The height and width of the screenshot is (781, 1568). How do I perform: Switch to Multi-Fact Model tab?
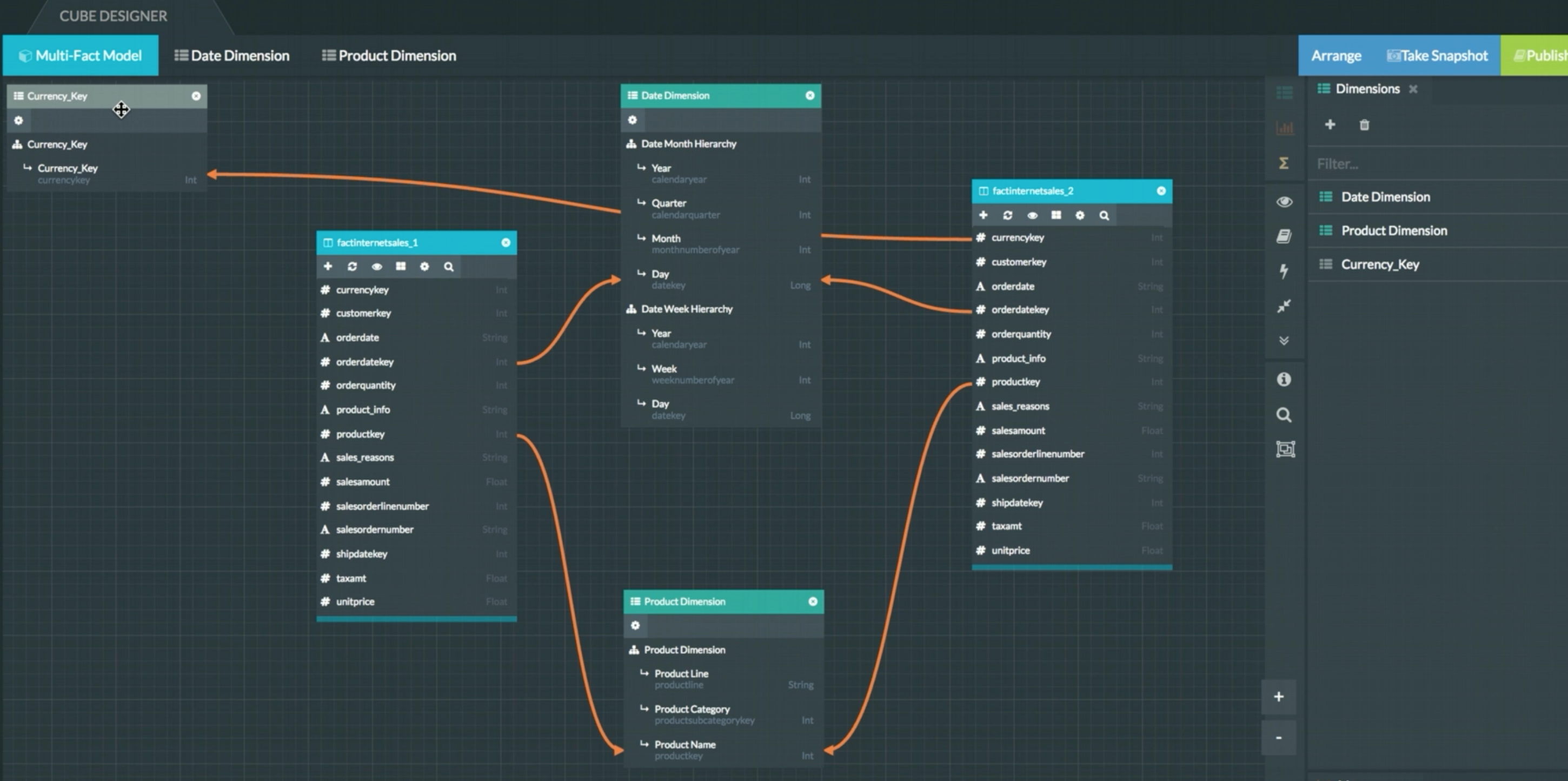[81, 55]
